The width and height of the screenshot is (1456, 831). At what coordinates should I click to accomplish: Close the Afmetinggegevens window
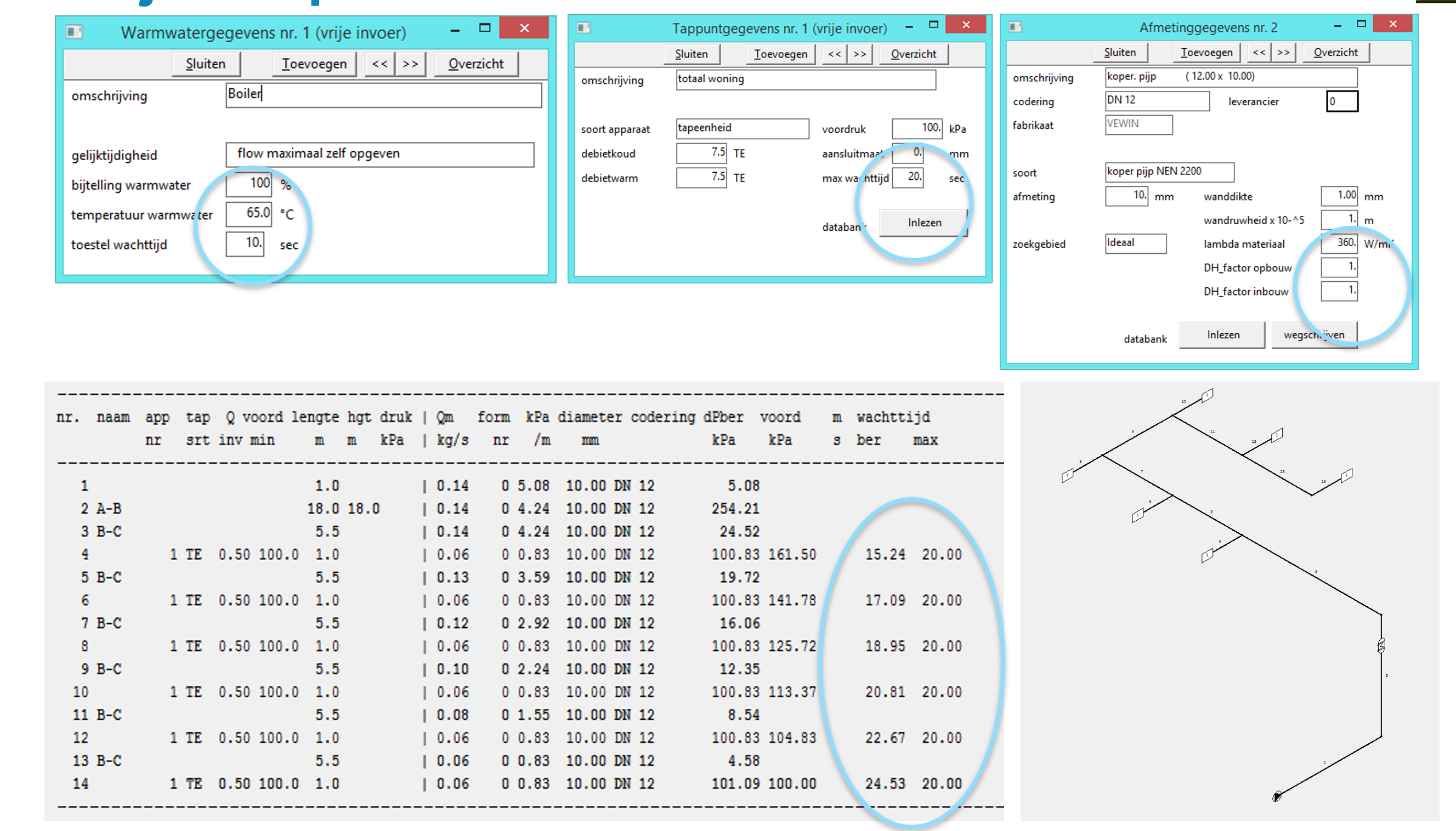click(x=1392, y=24)
